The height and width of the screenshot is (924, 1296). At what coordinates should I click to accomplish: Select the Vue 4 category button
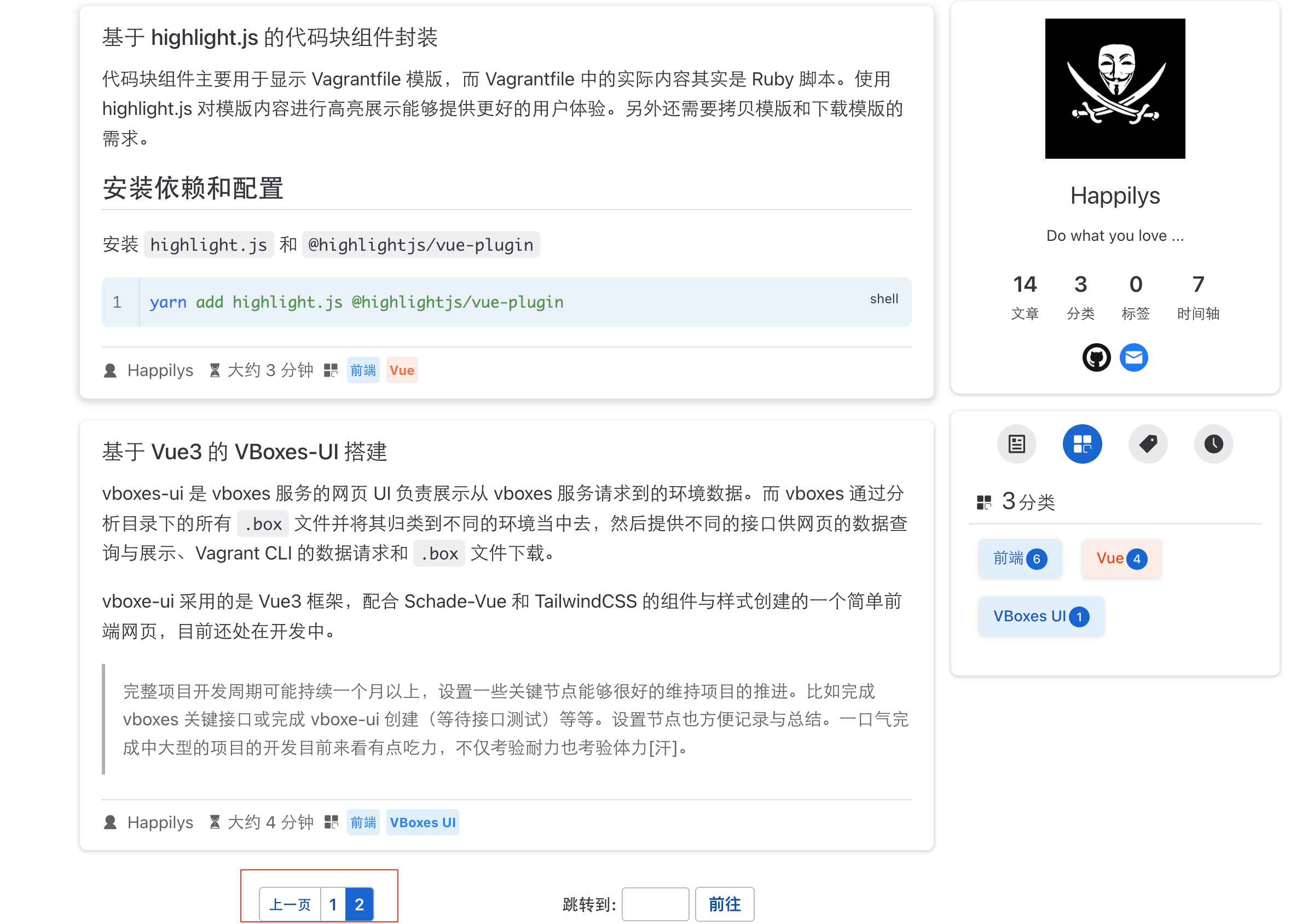coord(1121,558)
